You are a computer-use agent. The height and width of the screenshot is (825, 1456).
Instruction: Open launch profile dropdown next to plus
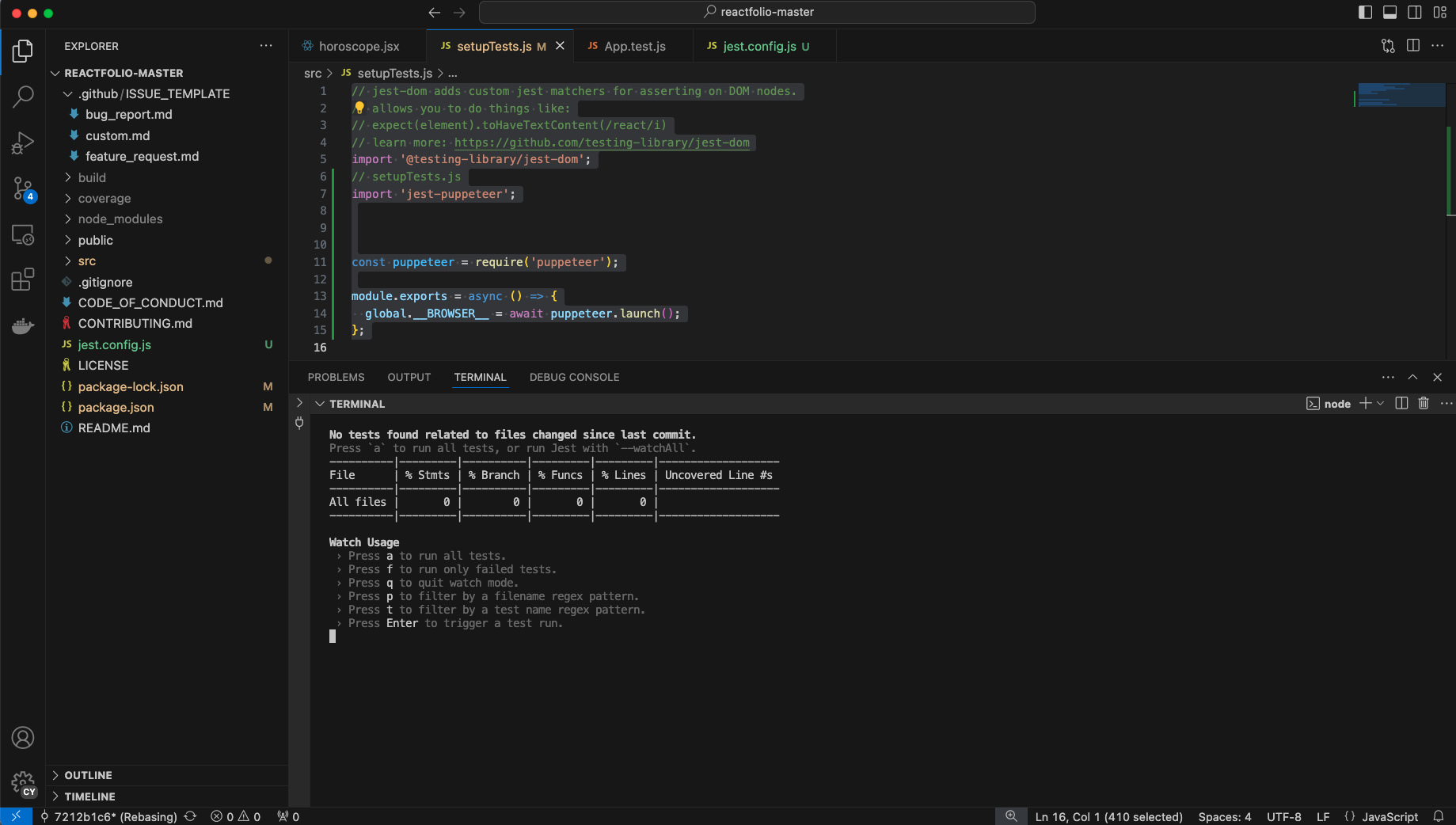[1381, 403]
